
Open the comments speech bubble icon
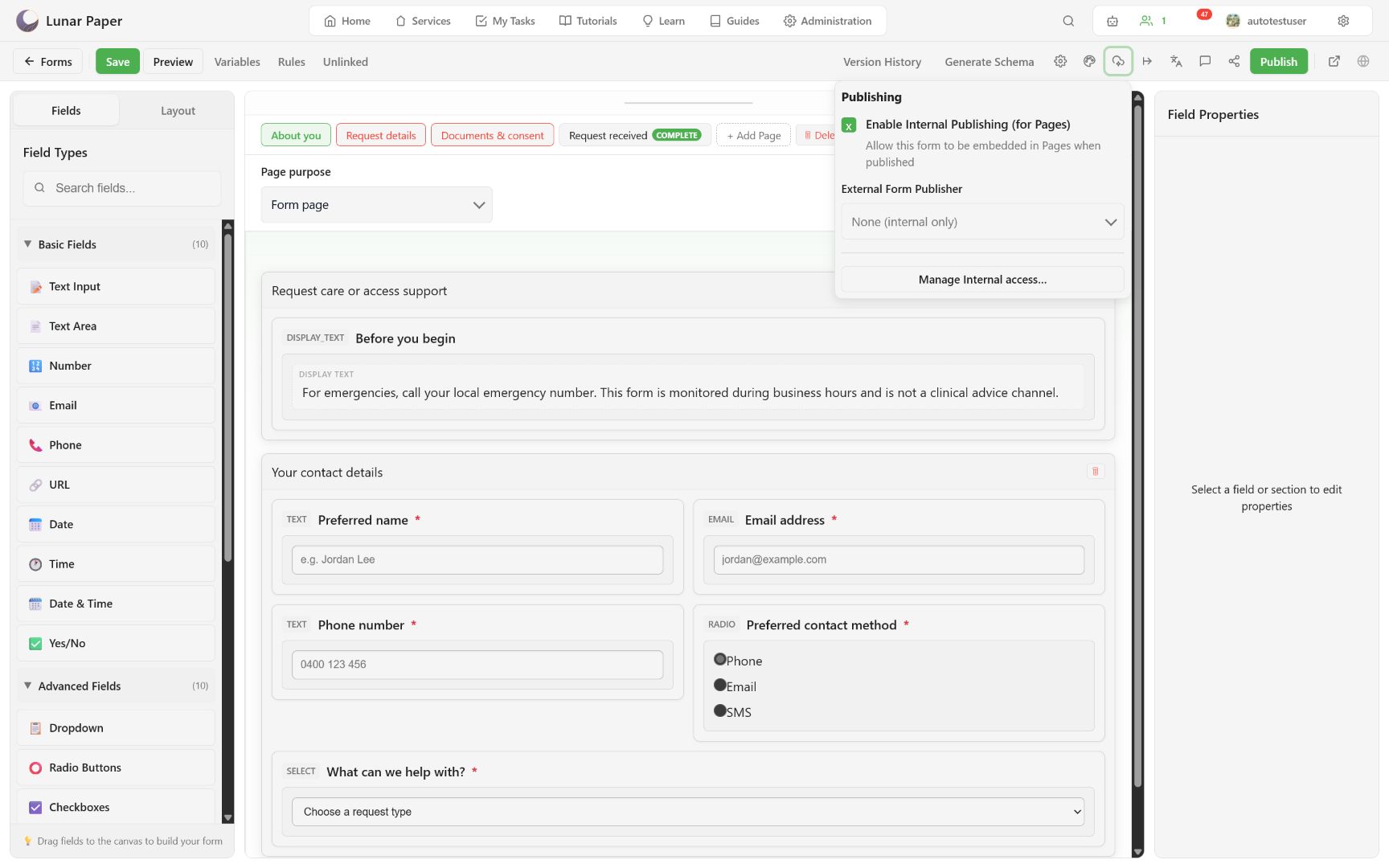click(1205, 61)
